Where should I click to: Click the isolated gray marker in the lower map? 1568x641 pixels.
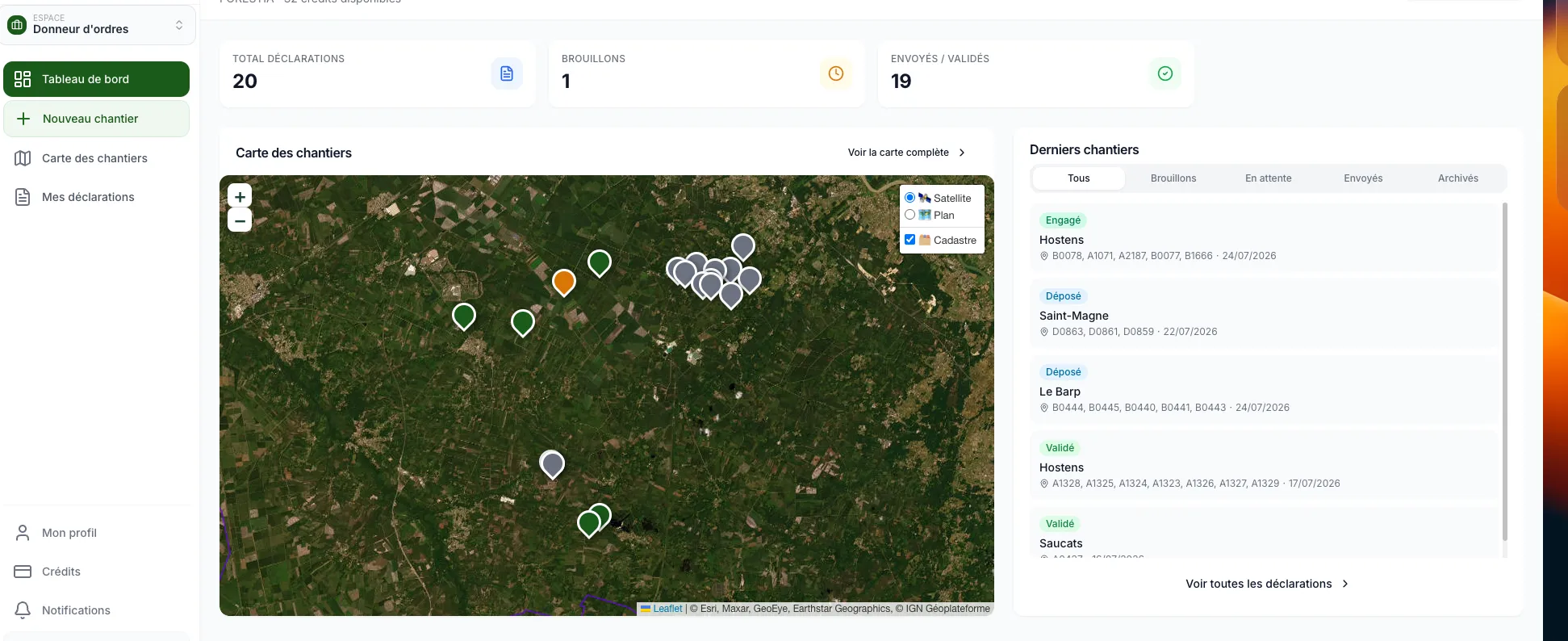tap(552, 464)
